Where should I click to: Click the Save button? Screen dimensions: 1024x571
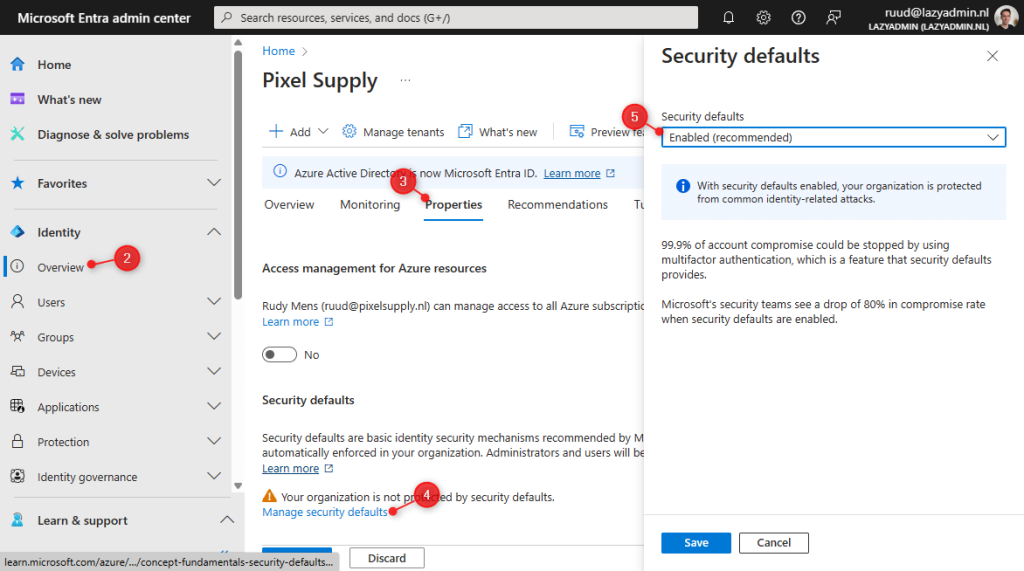pyautogui.click(x=696, y=543)
